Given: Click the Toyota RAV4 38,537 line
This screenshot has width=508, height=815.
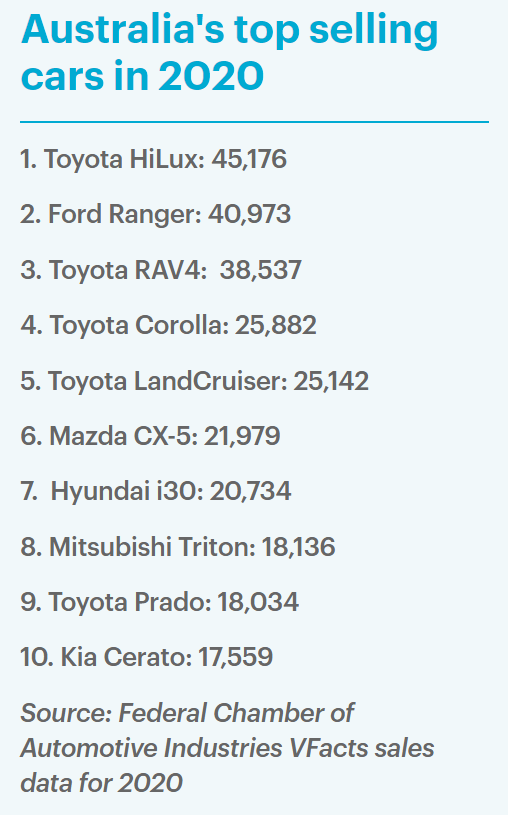Looking at the screenshot, I should click(x=161, y=270).
